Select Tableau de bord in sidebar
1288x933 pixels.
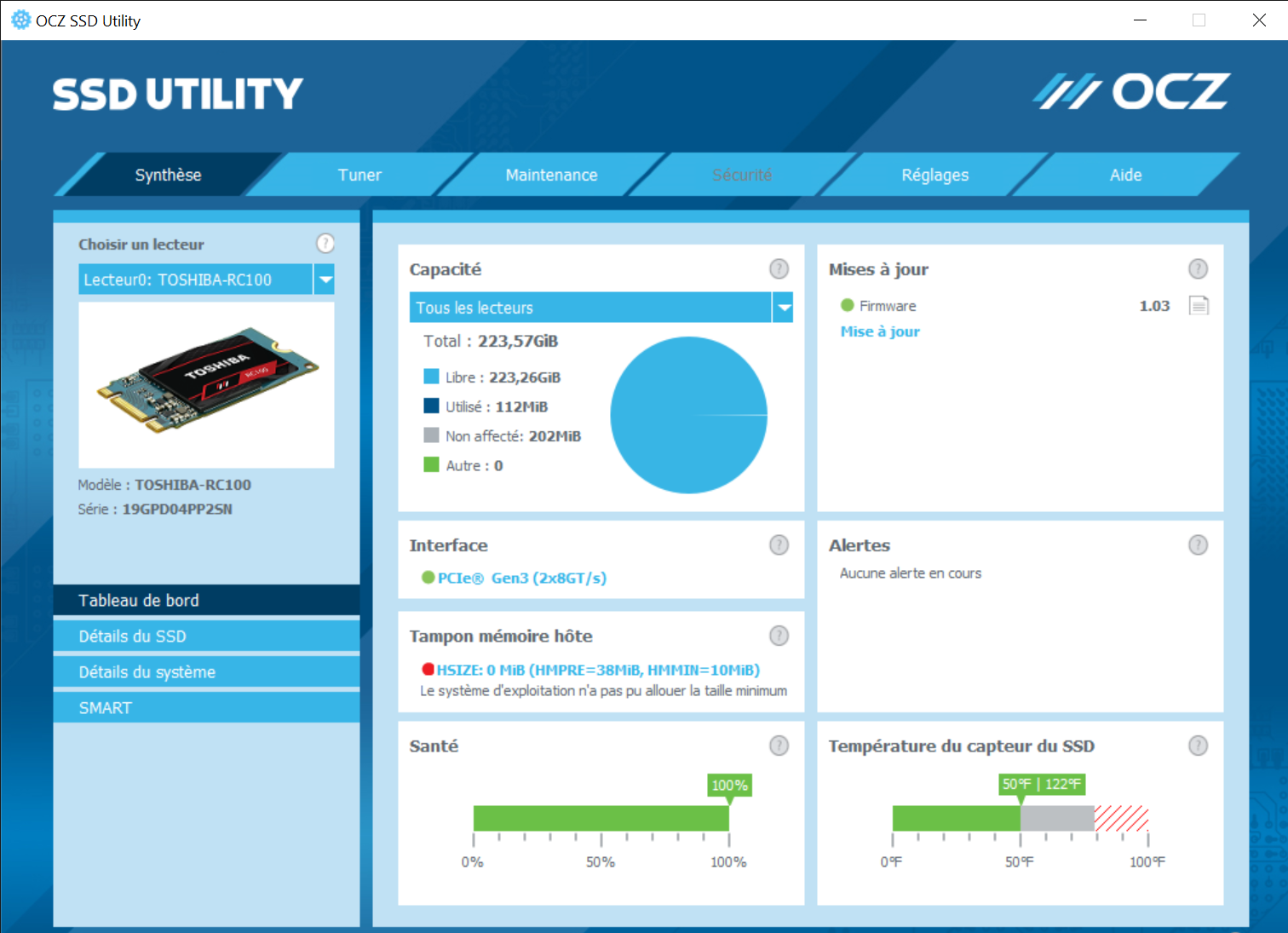(x=206, y=601)
